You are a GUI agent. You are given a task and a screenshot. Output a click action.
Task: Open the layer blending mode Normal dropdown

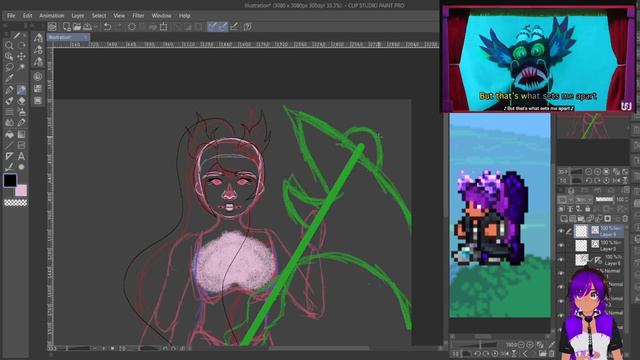[x=584, y=200]
